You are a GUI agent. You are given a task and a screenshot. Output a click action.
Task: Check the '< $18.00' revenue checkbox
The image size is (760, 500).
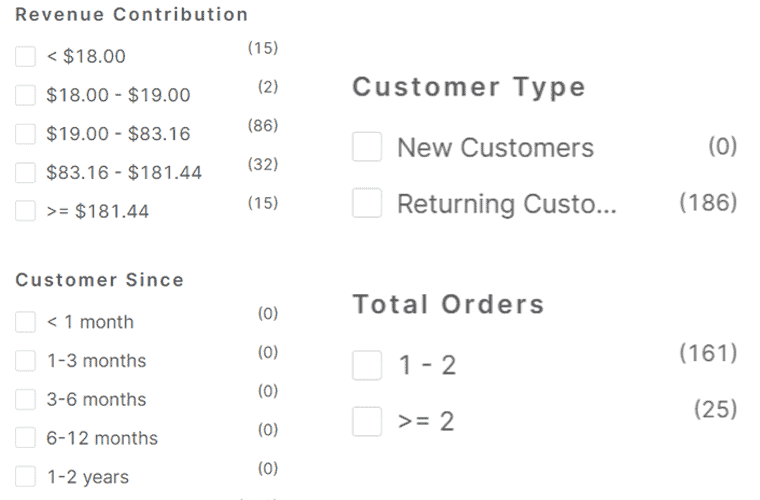26,57
